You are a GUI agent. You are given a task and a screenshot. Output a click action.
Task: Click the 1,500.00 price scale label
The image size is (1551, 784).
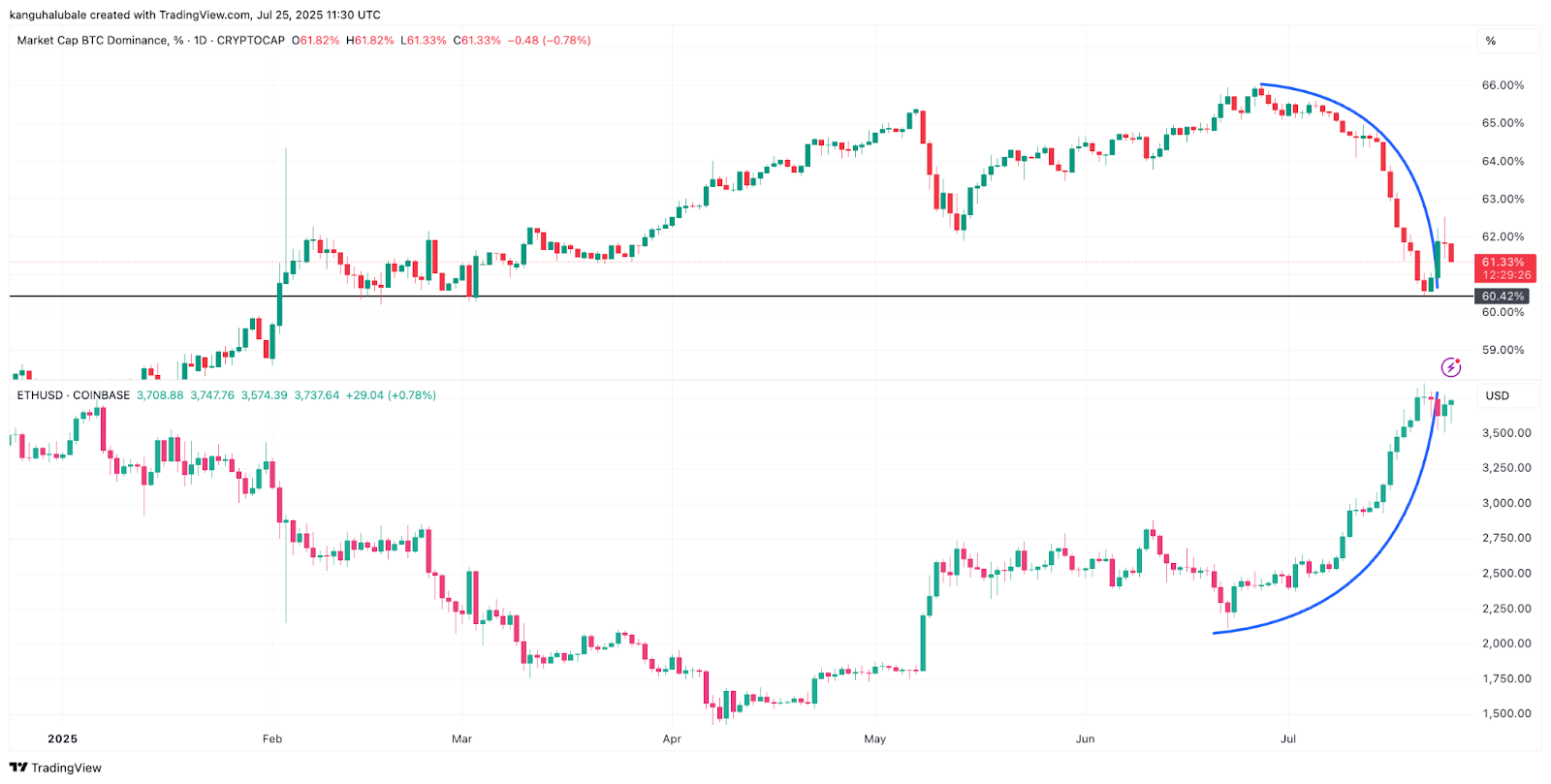[x=1506, y=713]
